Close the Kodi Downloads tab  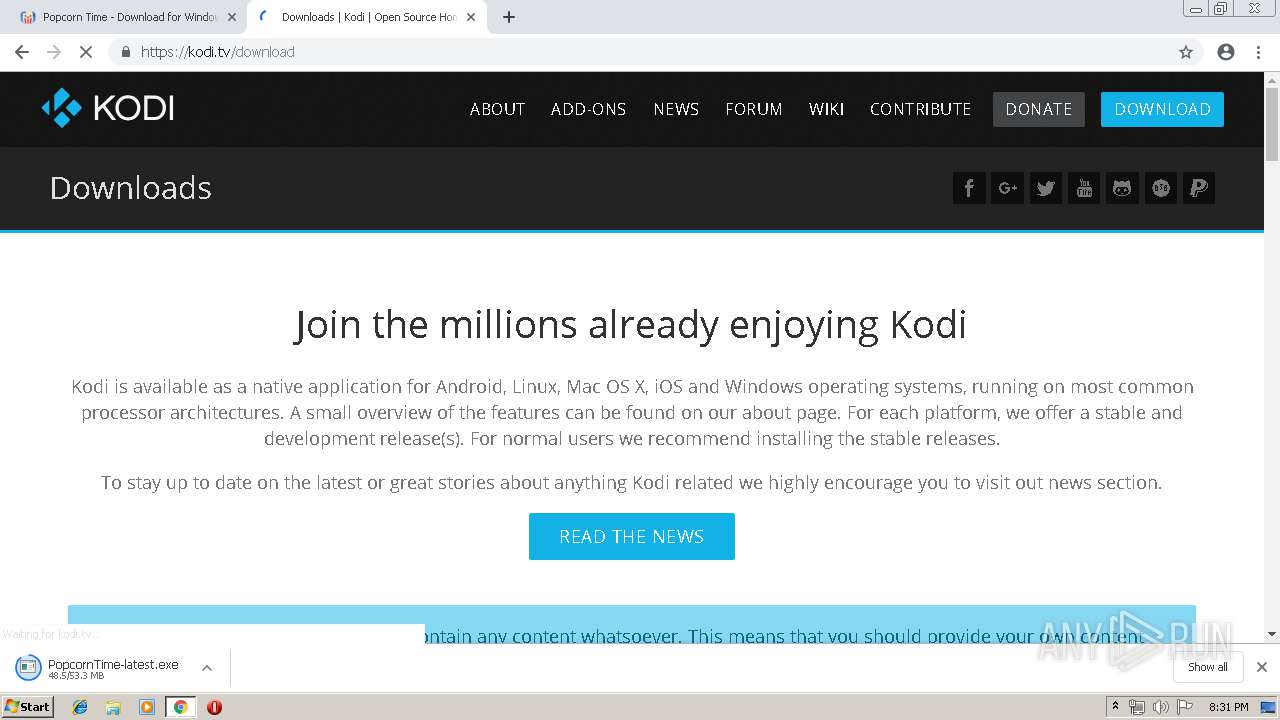coord(471,17)
